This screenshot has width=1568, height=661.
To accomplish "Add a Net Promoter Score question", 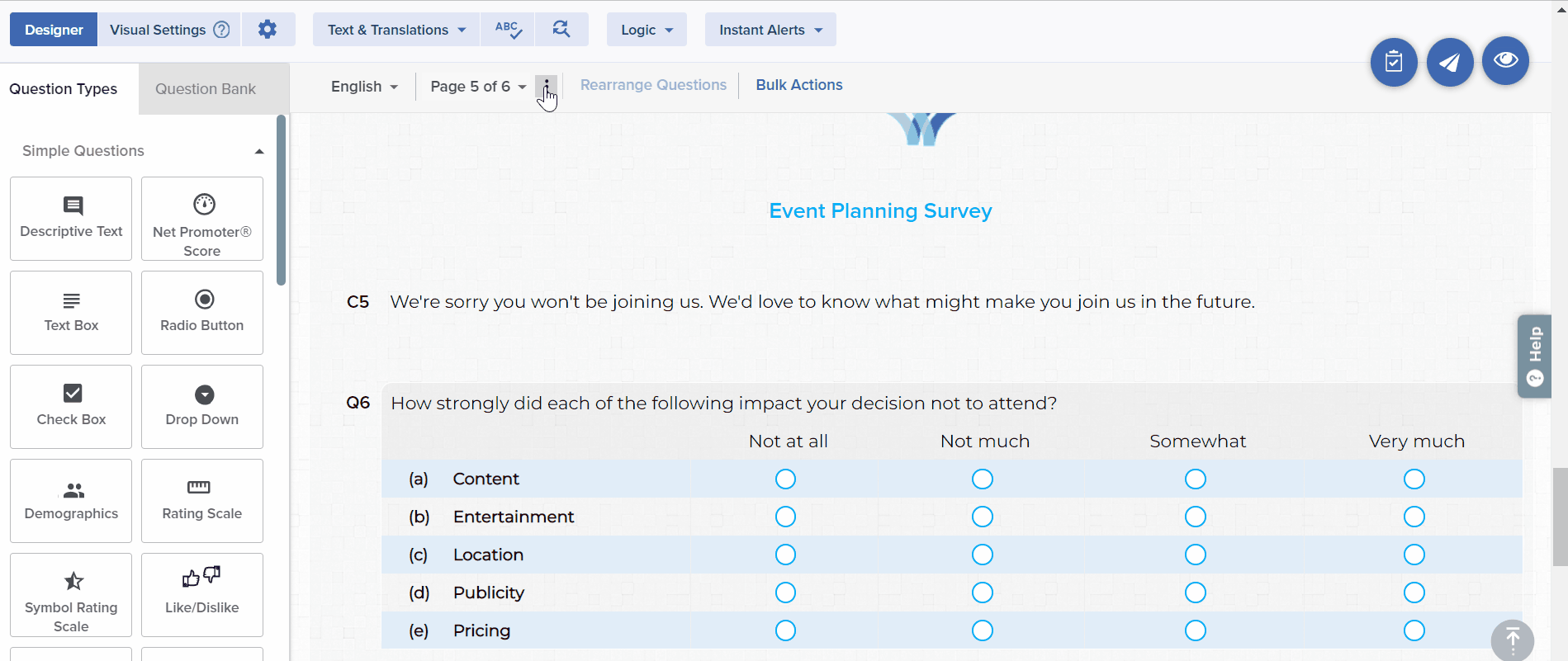I will pos(202,220).
